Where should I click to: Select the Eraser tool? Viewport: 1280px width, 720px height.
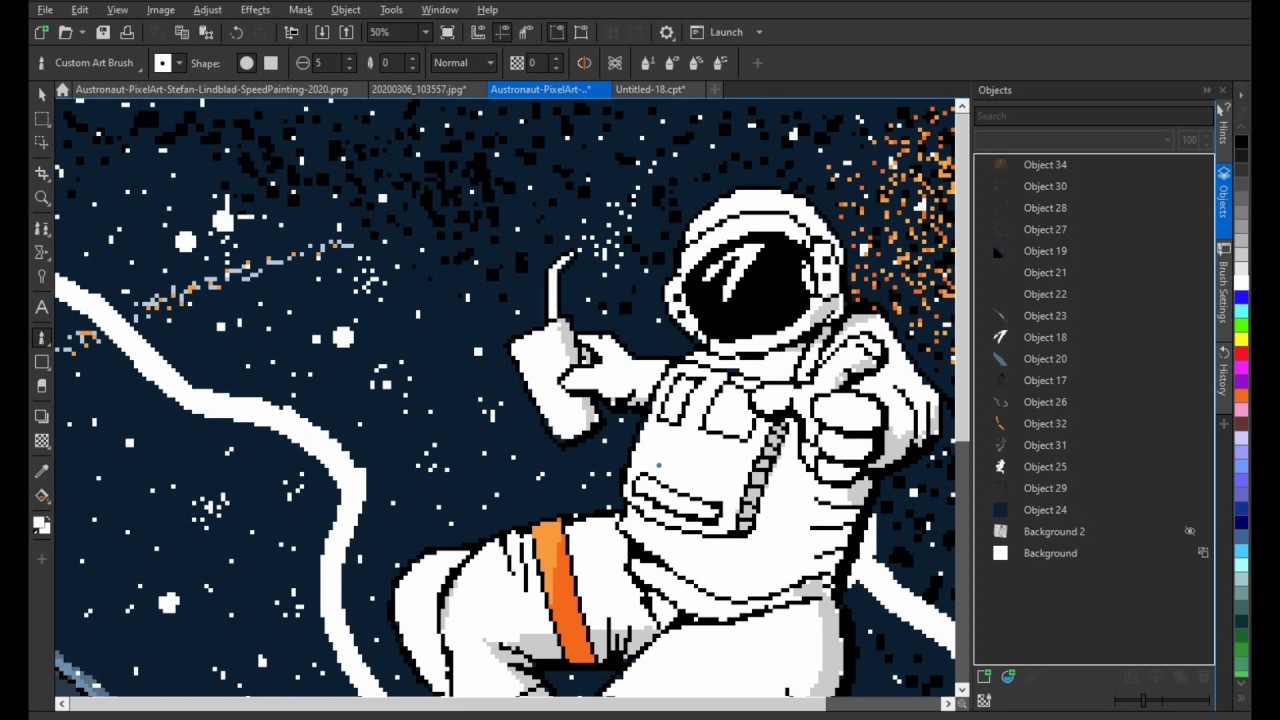(x=41, y=386)
